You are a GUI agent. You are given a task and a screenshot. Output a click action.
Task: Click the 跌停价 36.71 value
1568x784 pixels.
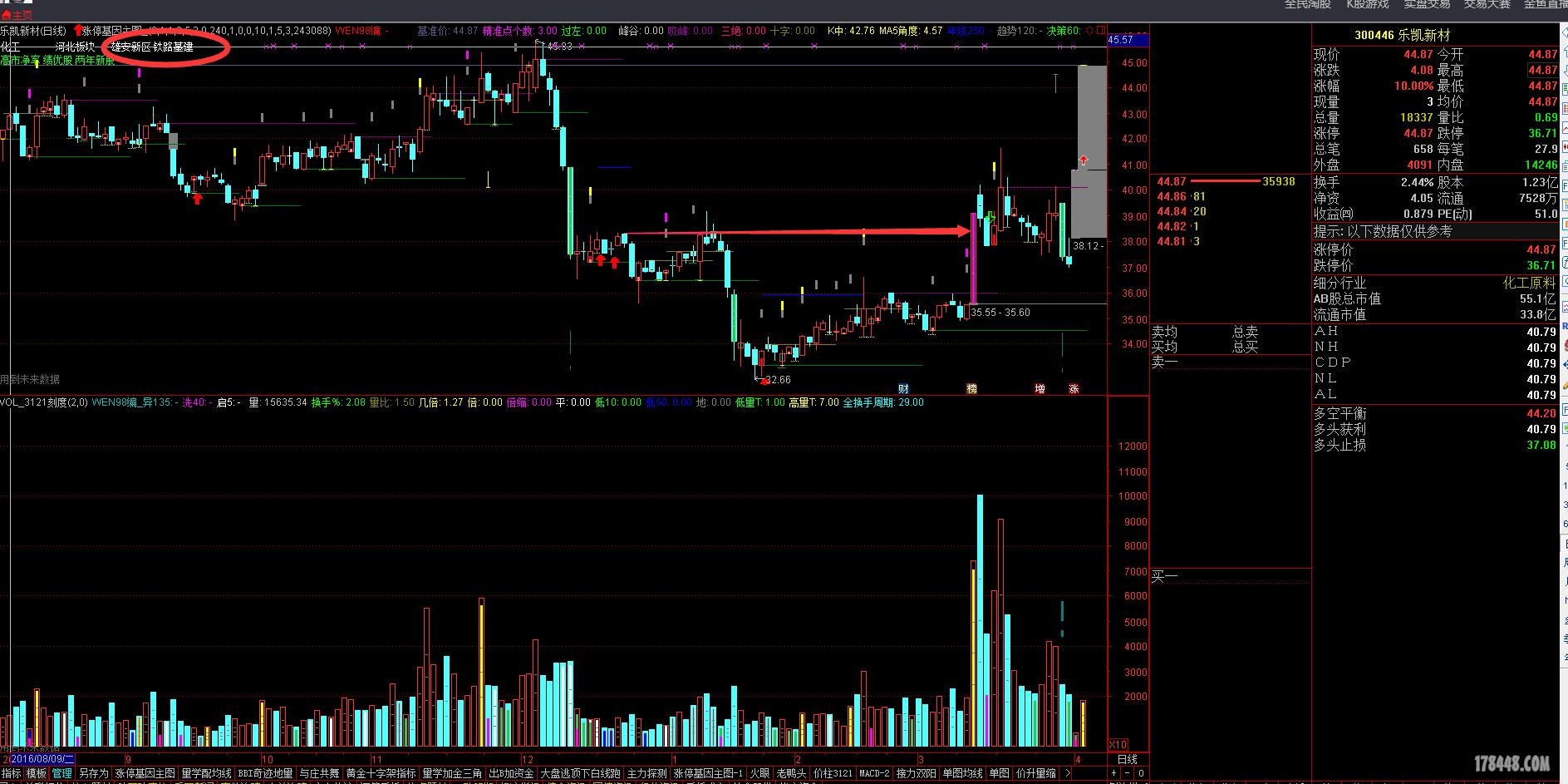[x=1541, y=265]
